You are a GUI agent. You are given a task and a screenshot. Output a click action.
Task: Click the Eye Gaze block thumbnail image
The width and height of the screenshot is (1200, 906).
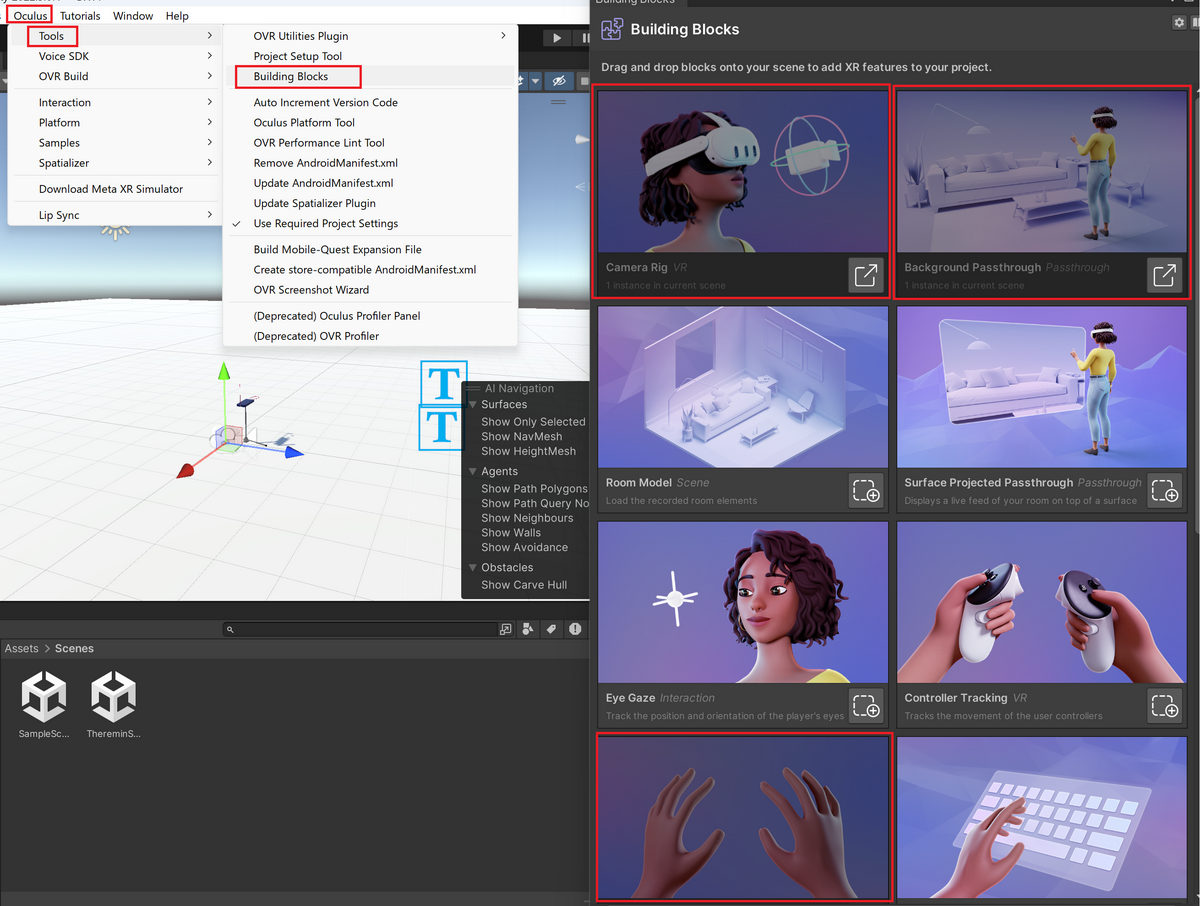pos(743,602)
